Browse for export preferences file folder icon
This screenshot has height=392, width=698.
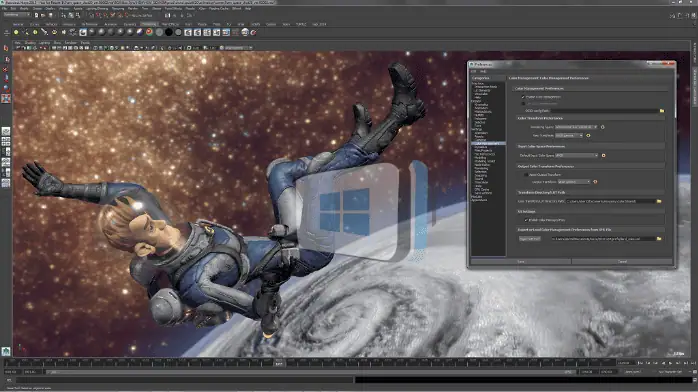pos(659,239)
